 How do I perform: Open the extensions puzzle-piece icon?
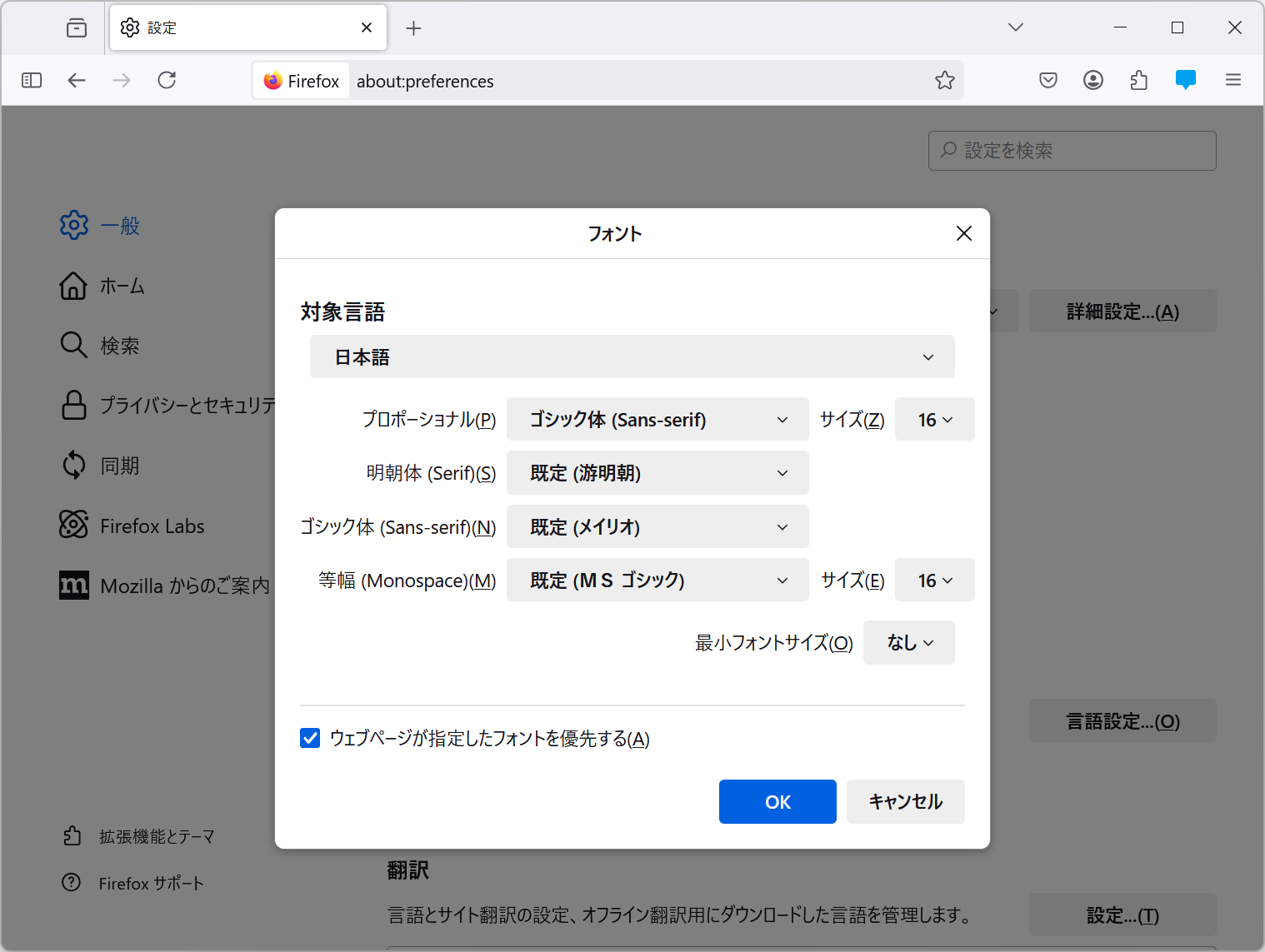[x=1138, y=80]
